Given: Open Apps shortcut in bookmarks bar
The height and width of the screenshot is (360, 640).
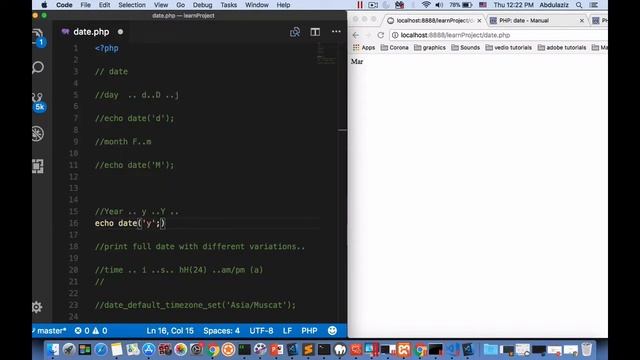Looking at the screenshot, I should 364,47.
